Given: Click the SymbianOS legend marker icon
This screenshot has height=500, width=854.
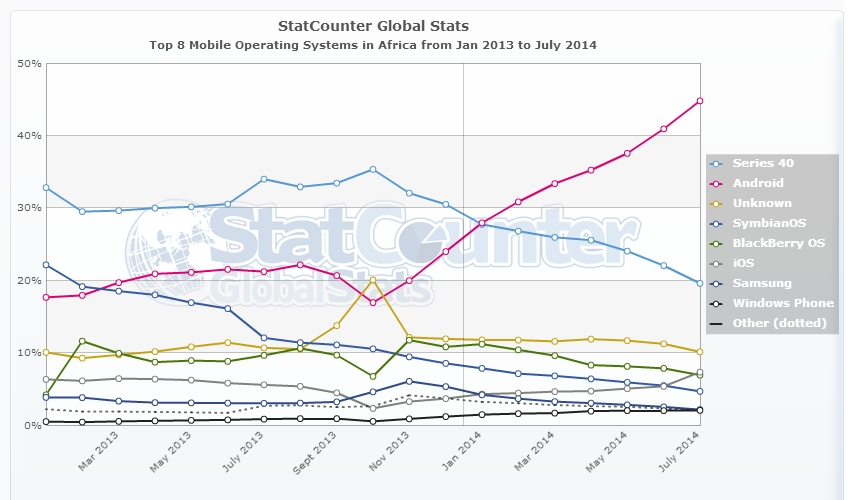Looking at the screenshot, I should (716, 223).
